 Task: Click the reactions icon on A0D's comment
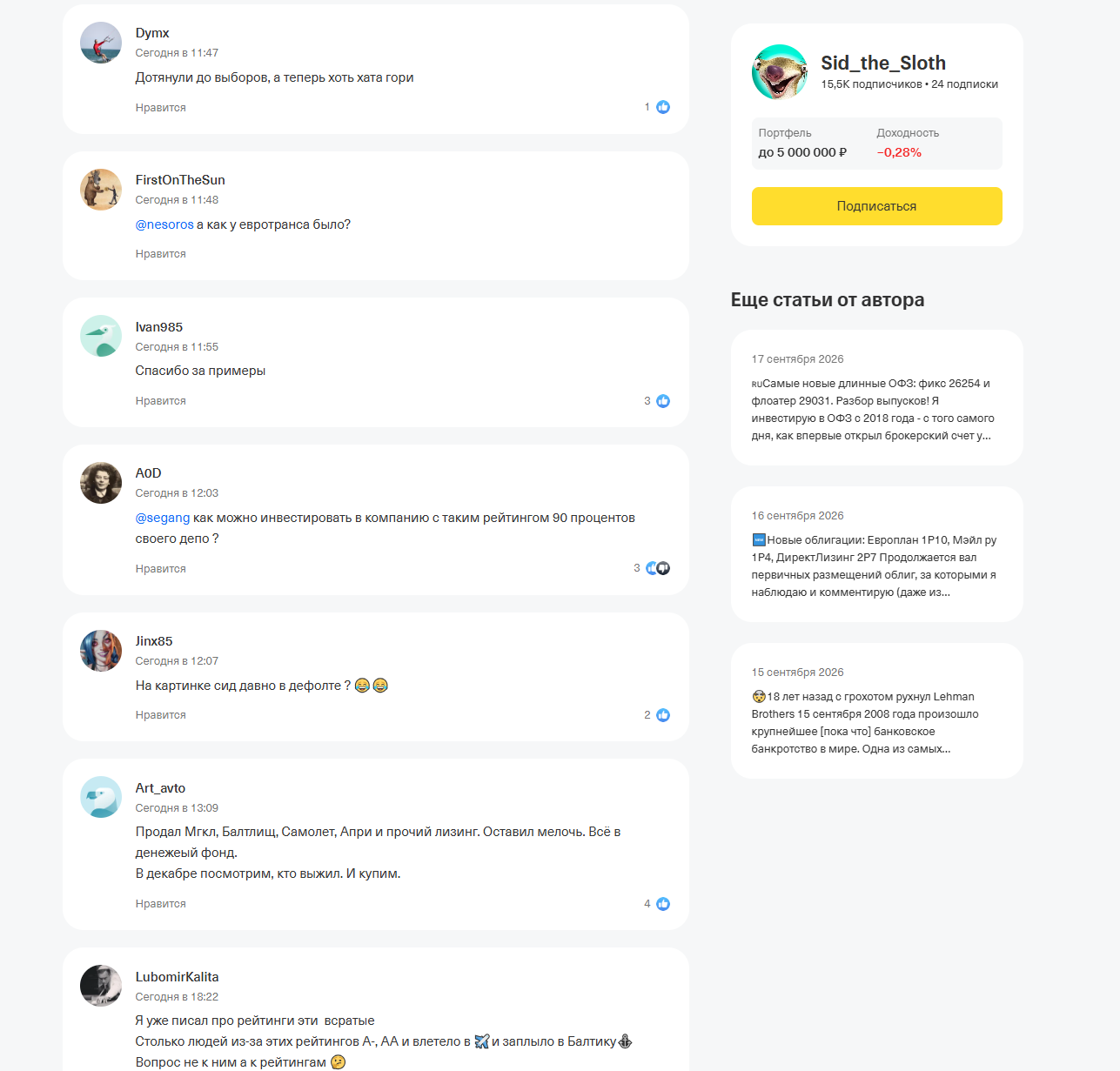click(x=658, y=568)
